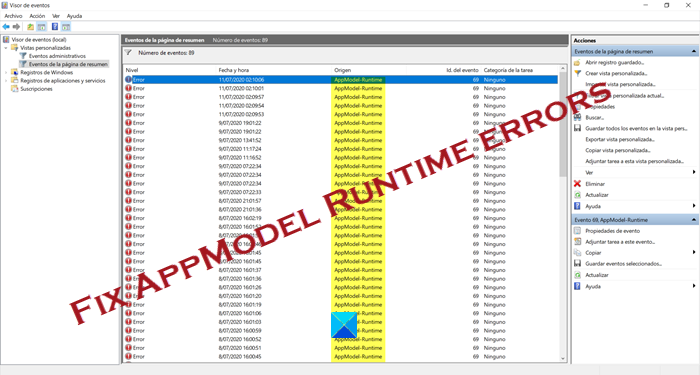Collapse the Eventos de la página de resumen actions header

tap(694, 51)
